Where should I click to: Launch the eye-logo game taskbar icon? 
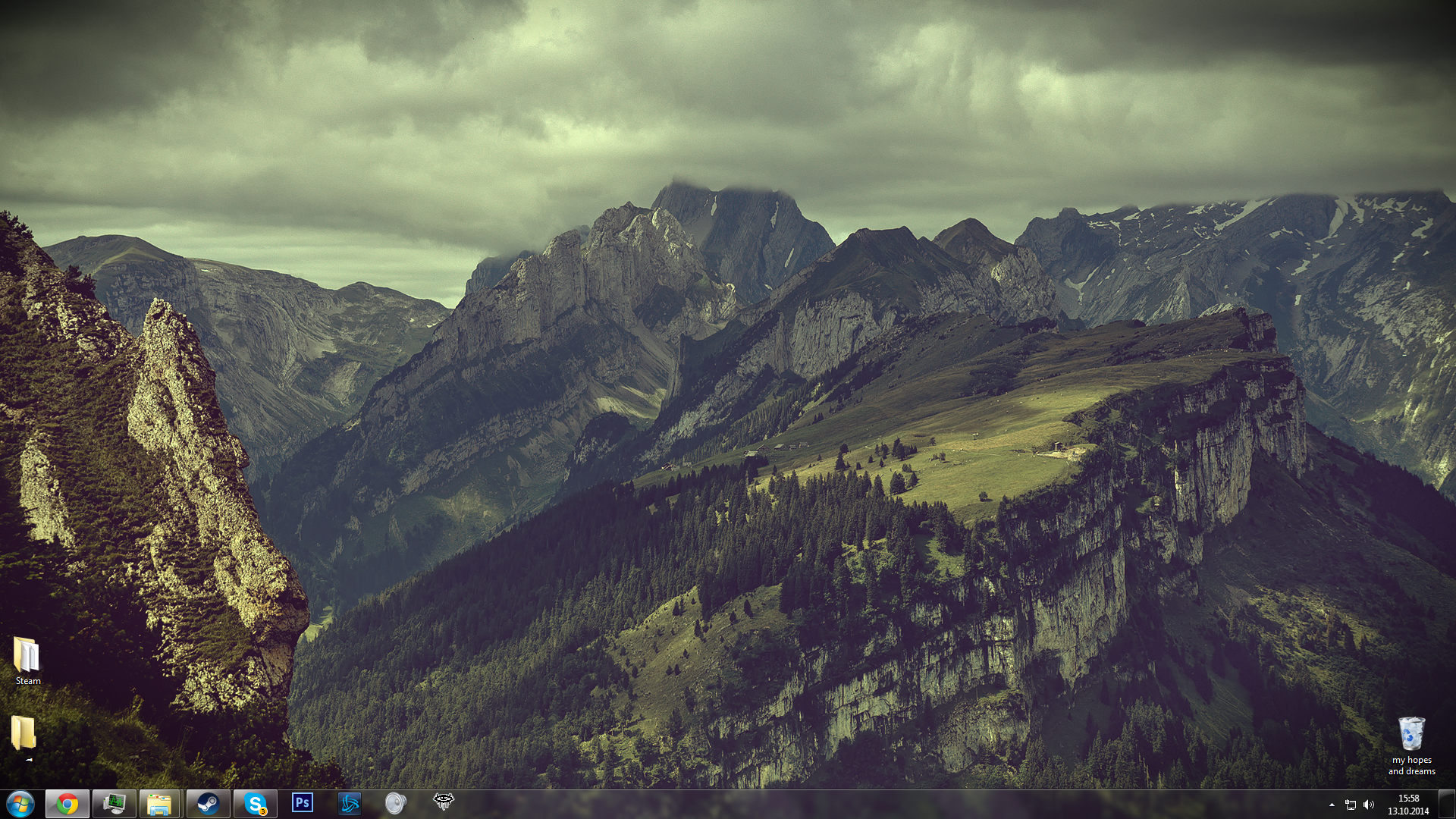click(443, 802)
